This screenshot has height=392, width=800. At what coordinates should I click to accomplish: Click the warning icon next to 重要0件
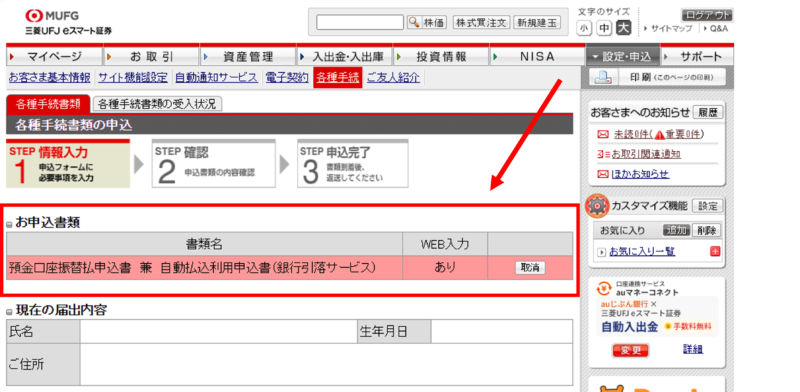click(659, 135)
